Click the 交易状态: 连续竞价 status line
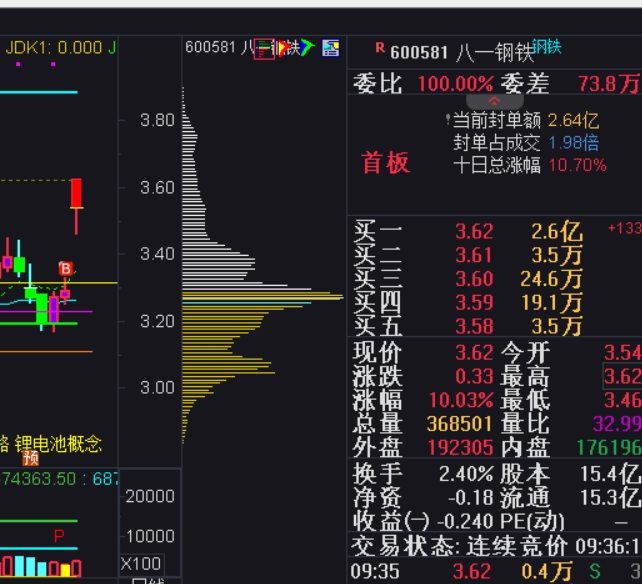Viewport: 642px width, 584px height. (x=459, y=546)
